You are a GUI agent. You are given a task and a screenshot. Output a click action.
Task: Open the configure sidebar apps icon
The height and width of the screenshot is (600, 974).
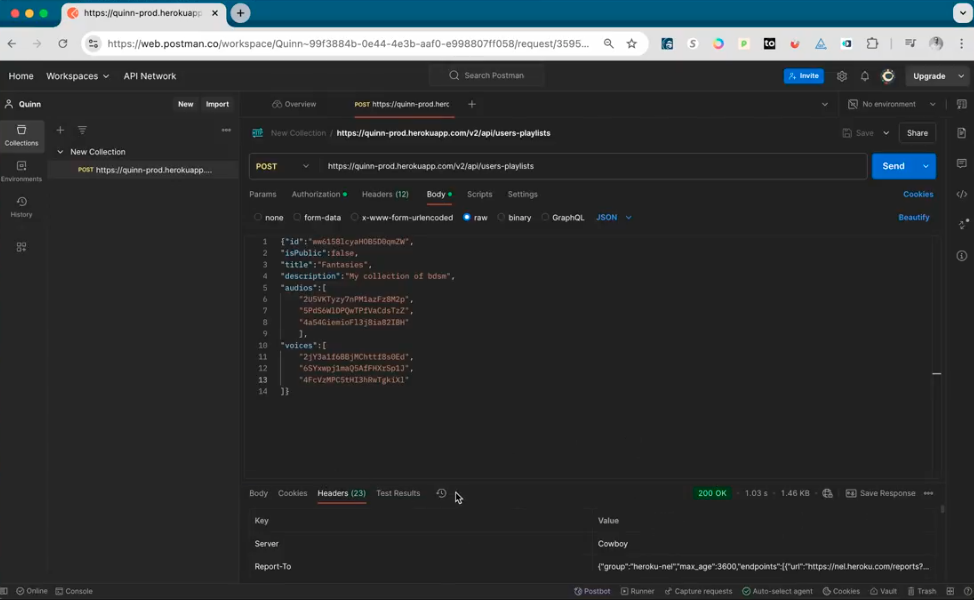coord(21,247)
